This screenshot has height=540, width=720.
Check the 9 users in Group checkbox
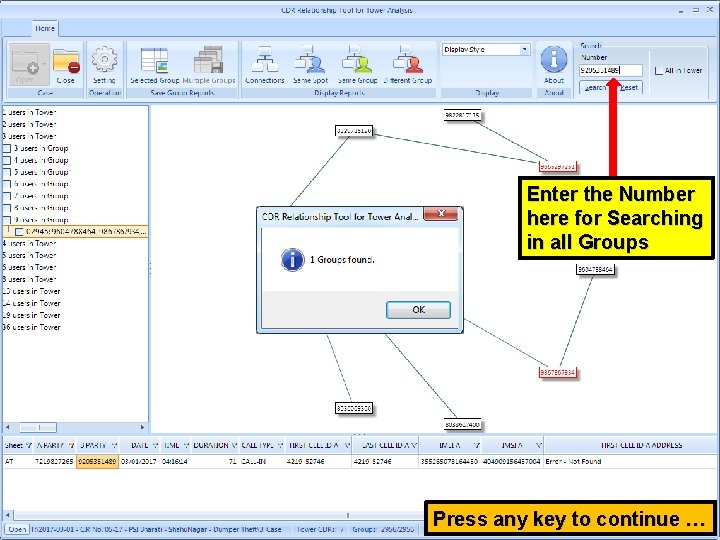click(x=7, y=220)
